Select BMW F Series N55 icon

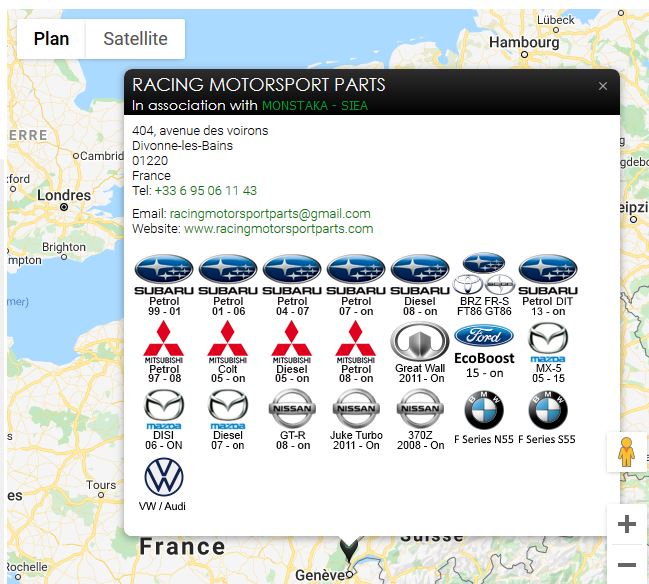[484, 417]
